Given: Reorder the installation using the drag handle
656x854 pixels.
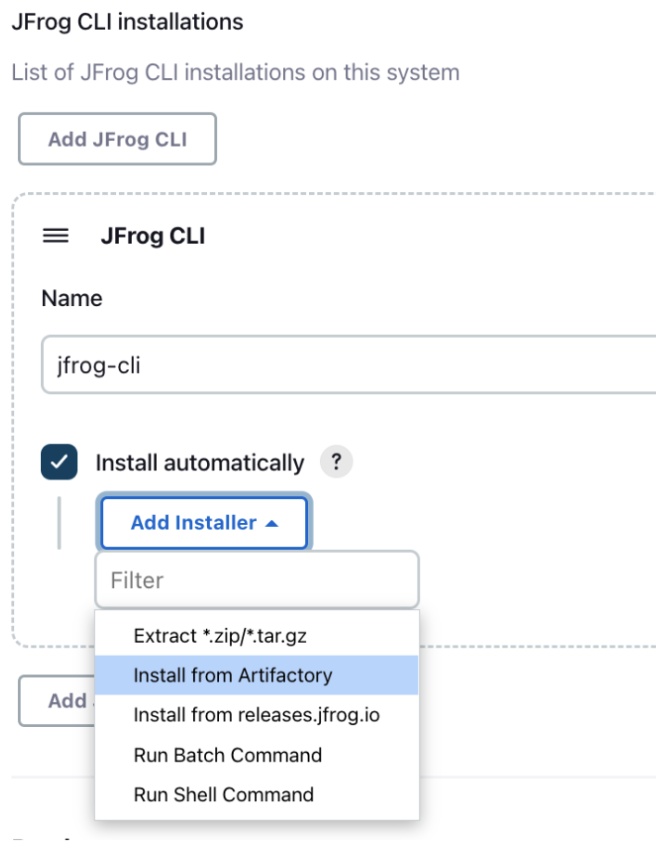Looking at the screenshot, I should 55,236.
